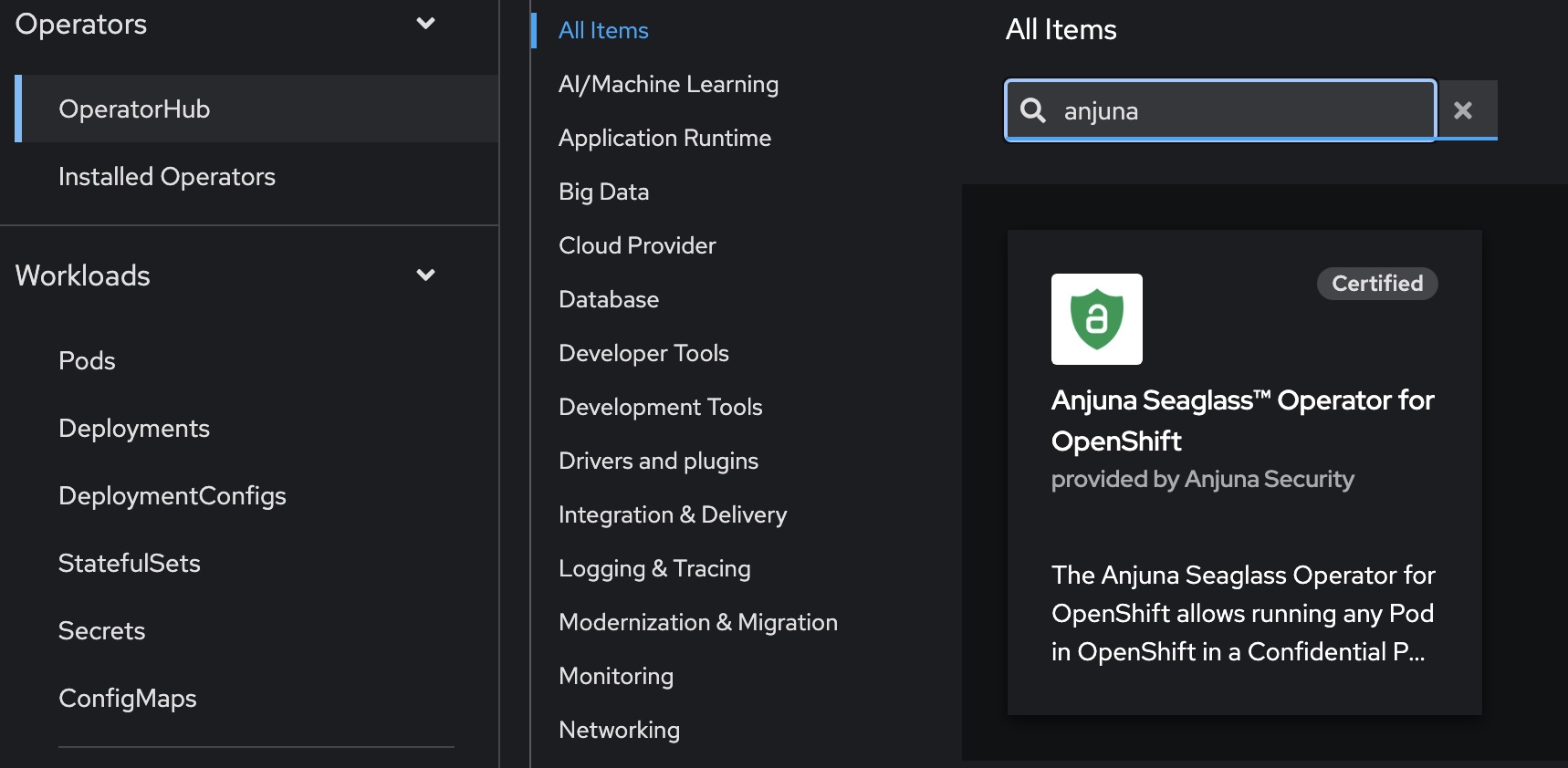Click the Certified badge on the card
The image size is (1568, 768).
click(x=1376, y=284)
